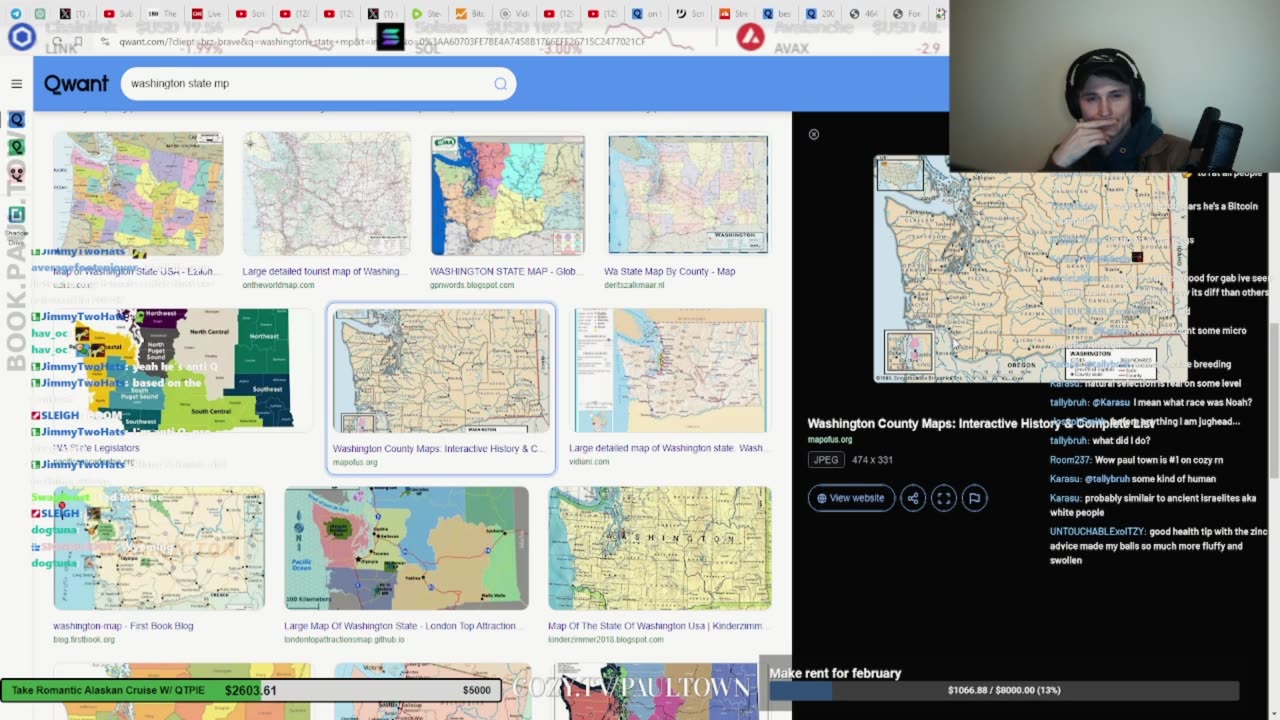
Task: Click the browser address bar URL
Action: pyautogui.click(x=382, y=41)
